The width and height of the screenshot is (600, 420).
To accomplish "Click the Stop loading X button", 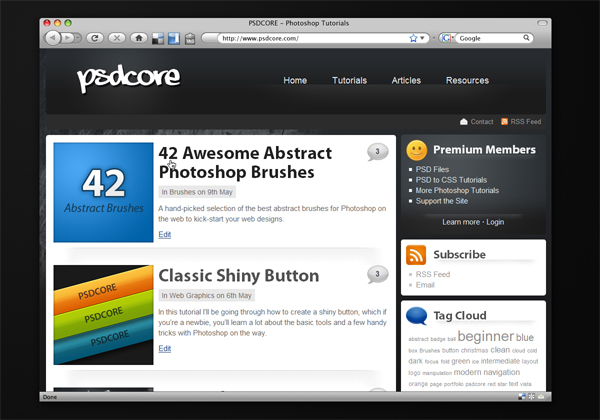I will point(117,38).
